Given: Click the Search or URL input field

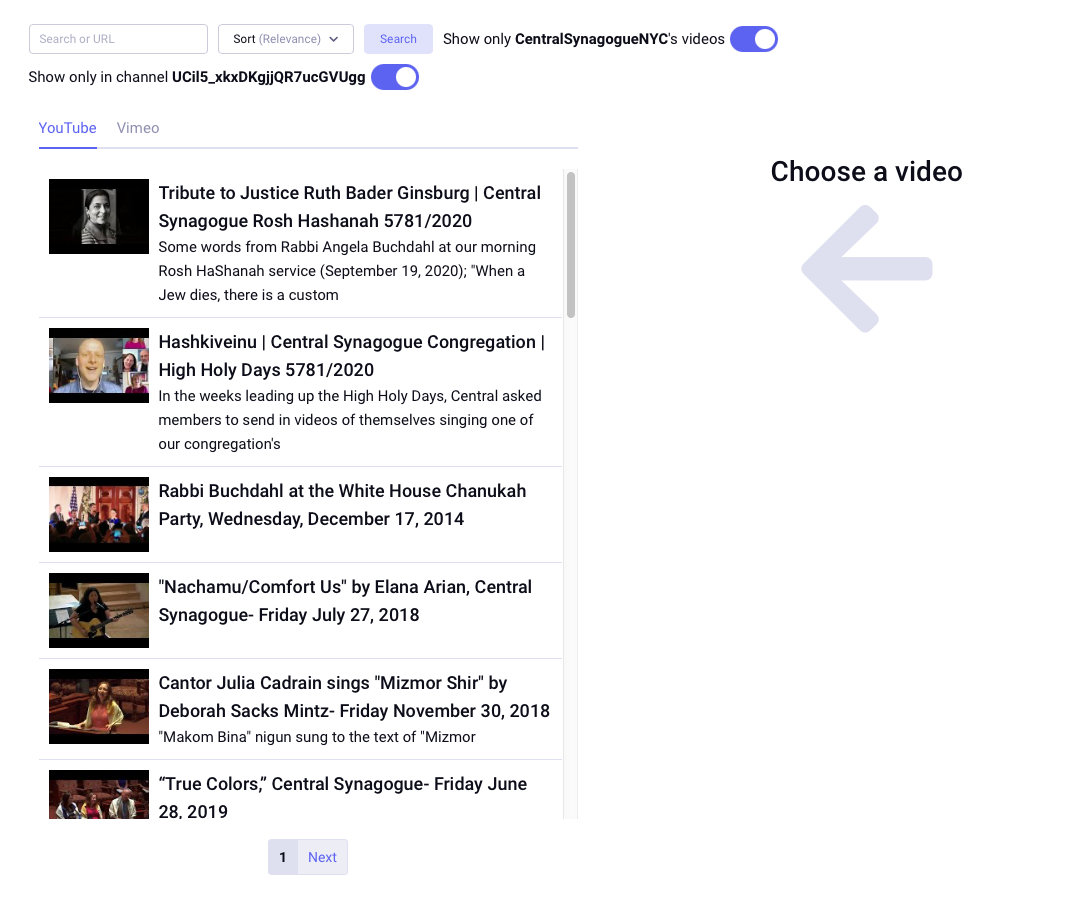Looking at the screenshot, I should 118,39.
